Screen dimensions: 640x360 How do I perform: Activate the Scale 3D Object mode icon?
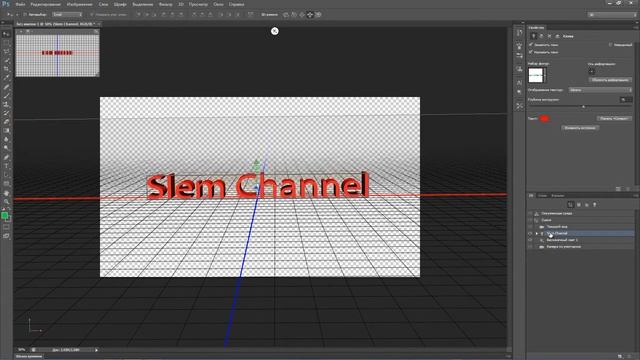point(318,15)
